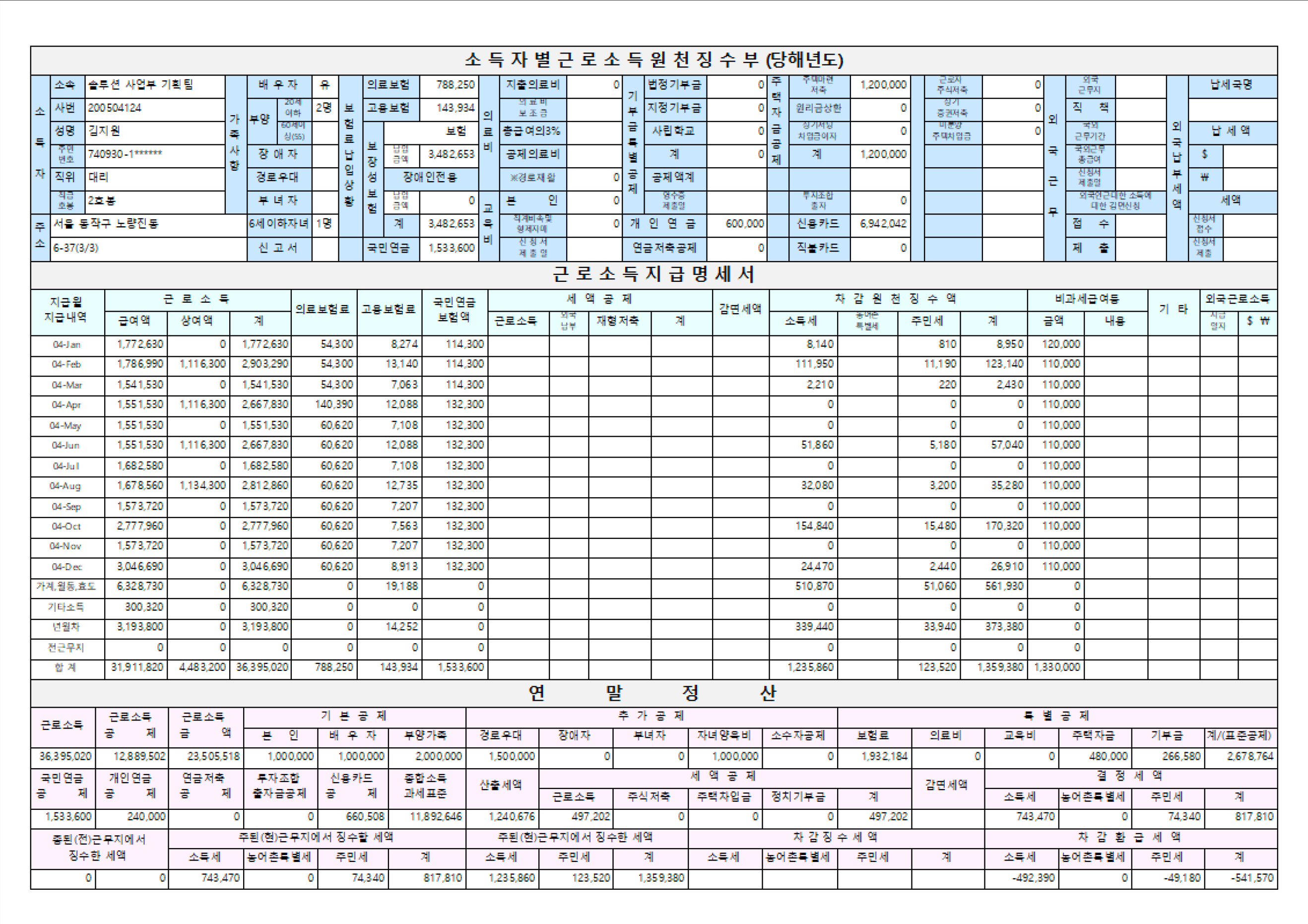This screenshot has width=1308, height=924.
Task: Click the title 소득자별근로소득원천징수부 (당해년도)
Action: coord(654,60)
